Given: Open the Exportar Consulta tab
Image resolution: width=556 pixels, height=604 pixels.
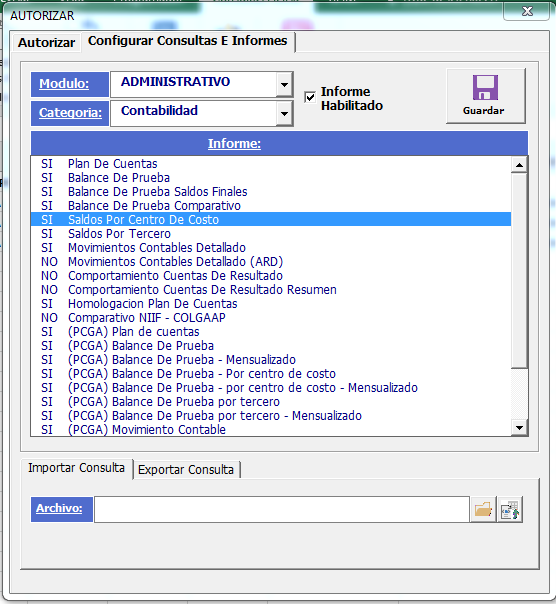Looking at the screenshot, I should click(186, 470).
